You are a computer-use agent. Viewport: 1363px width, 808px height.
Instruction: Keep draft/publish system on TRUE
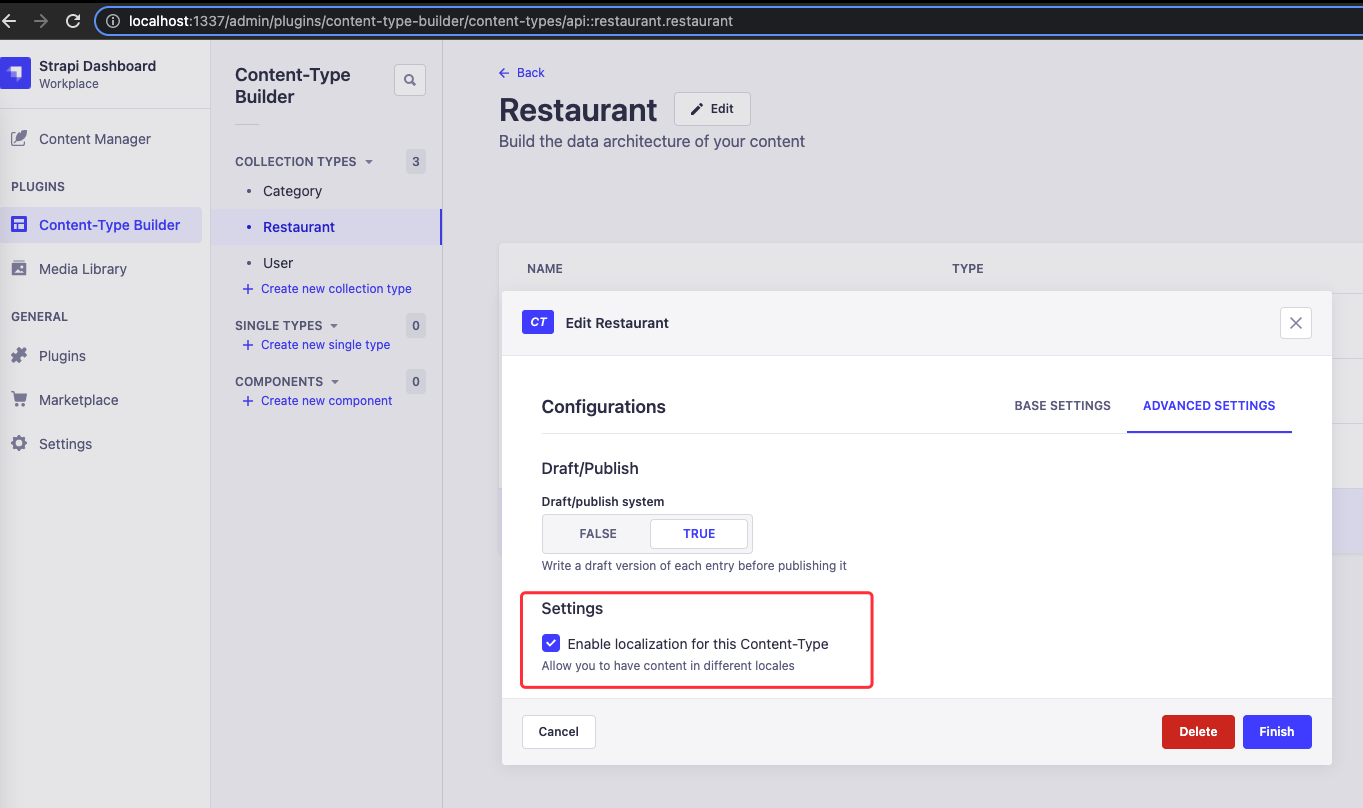click(699, 533)
